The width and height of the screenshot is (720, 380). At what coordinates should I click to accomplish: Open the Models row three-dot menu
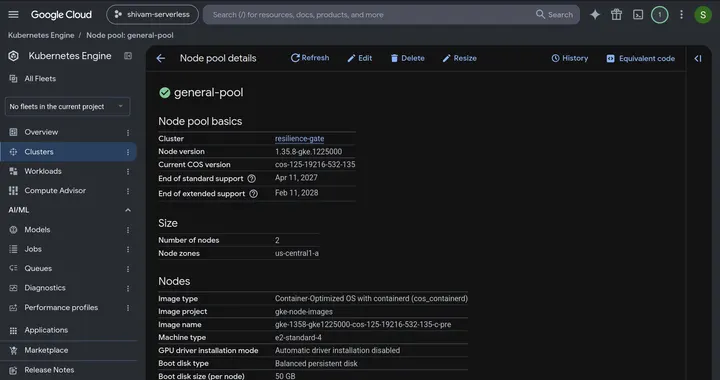tap(128, 230)
